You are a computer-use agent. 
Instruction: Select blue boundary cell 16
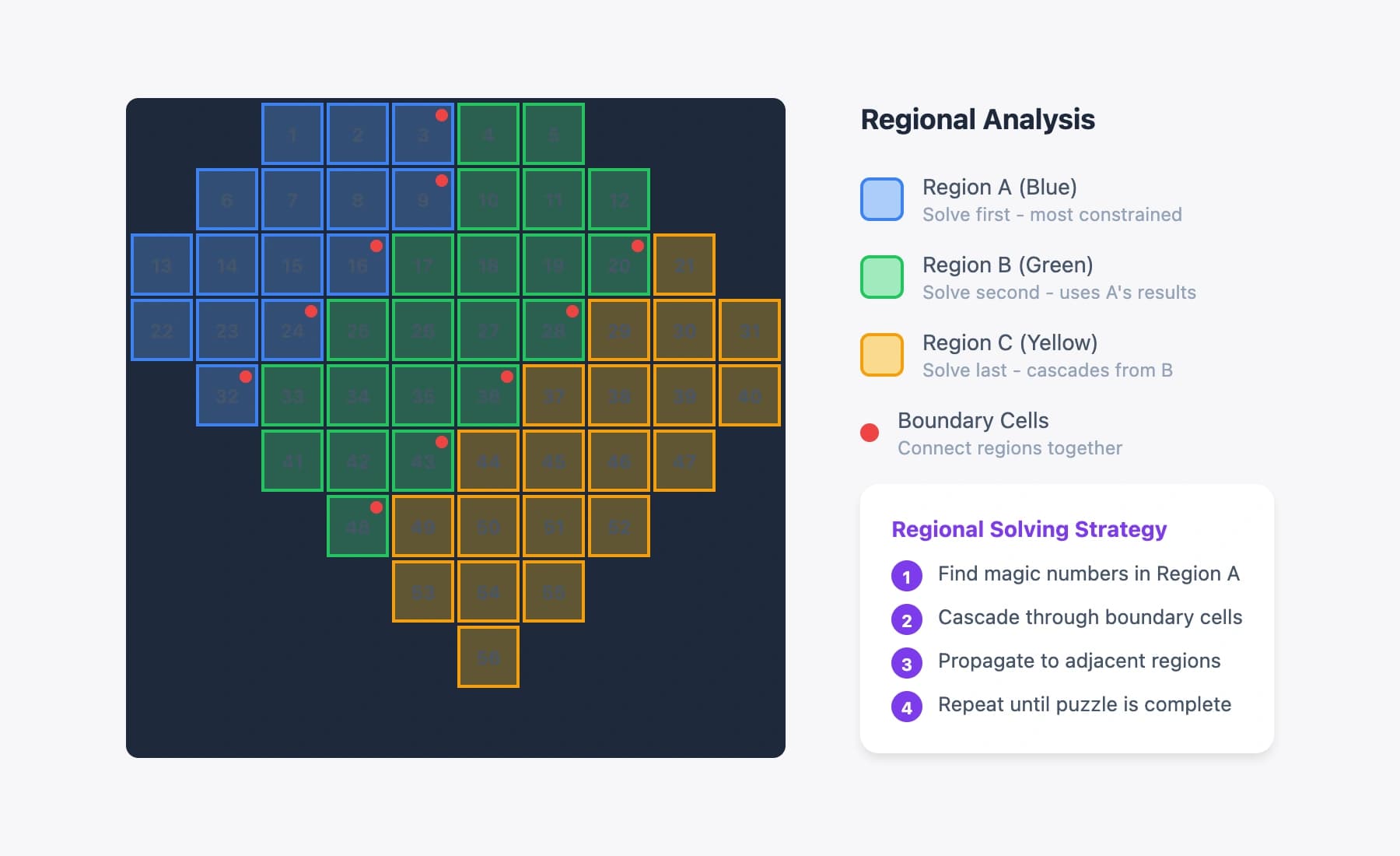point(358,265)
